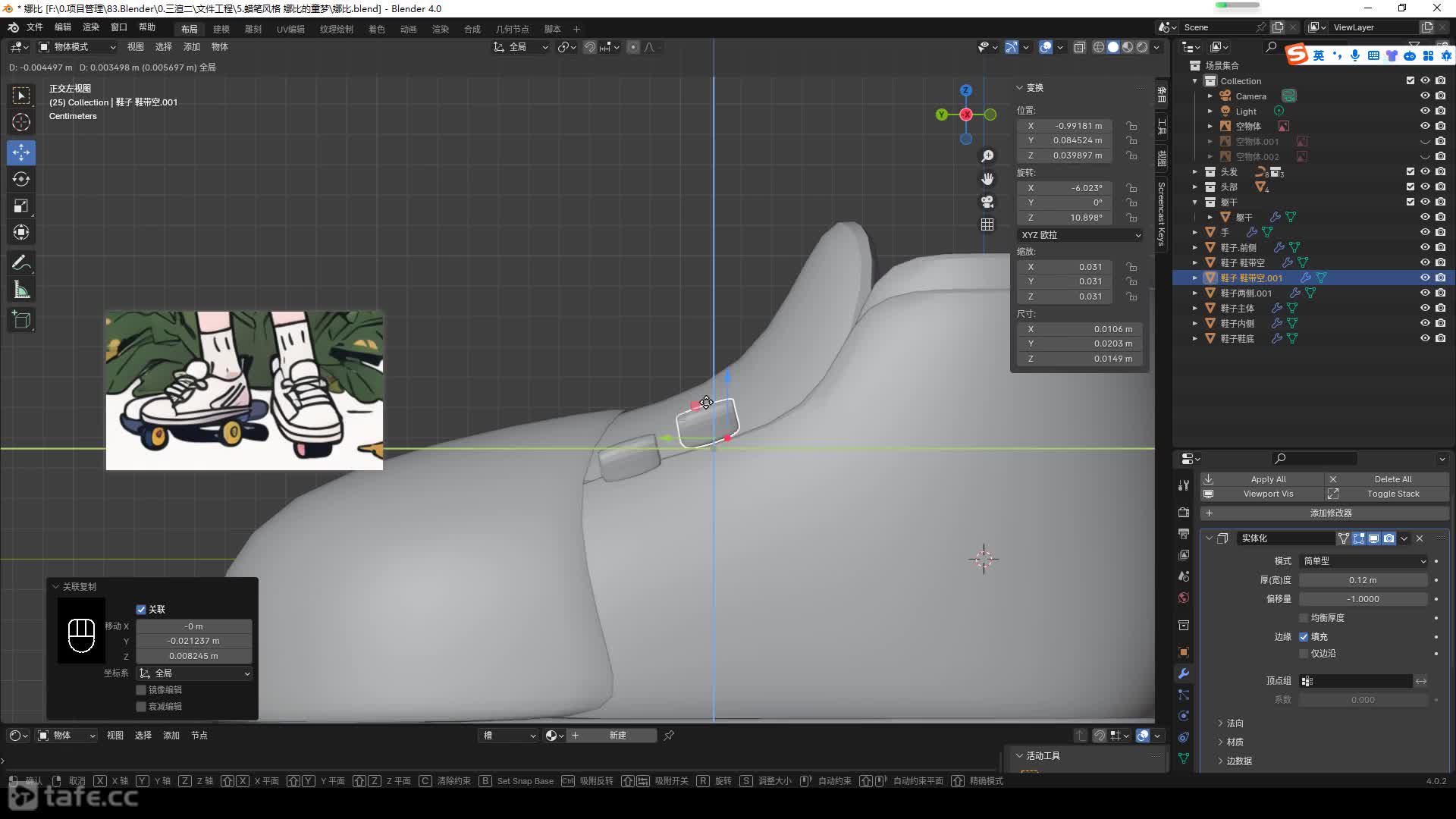The height and width of the screenshot is (819, 1456).
Task: Click the Delete All modifiers button
Action: [x=1387, y=479]
